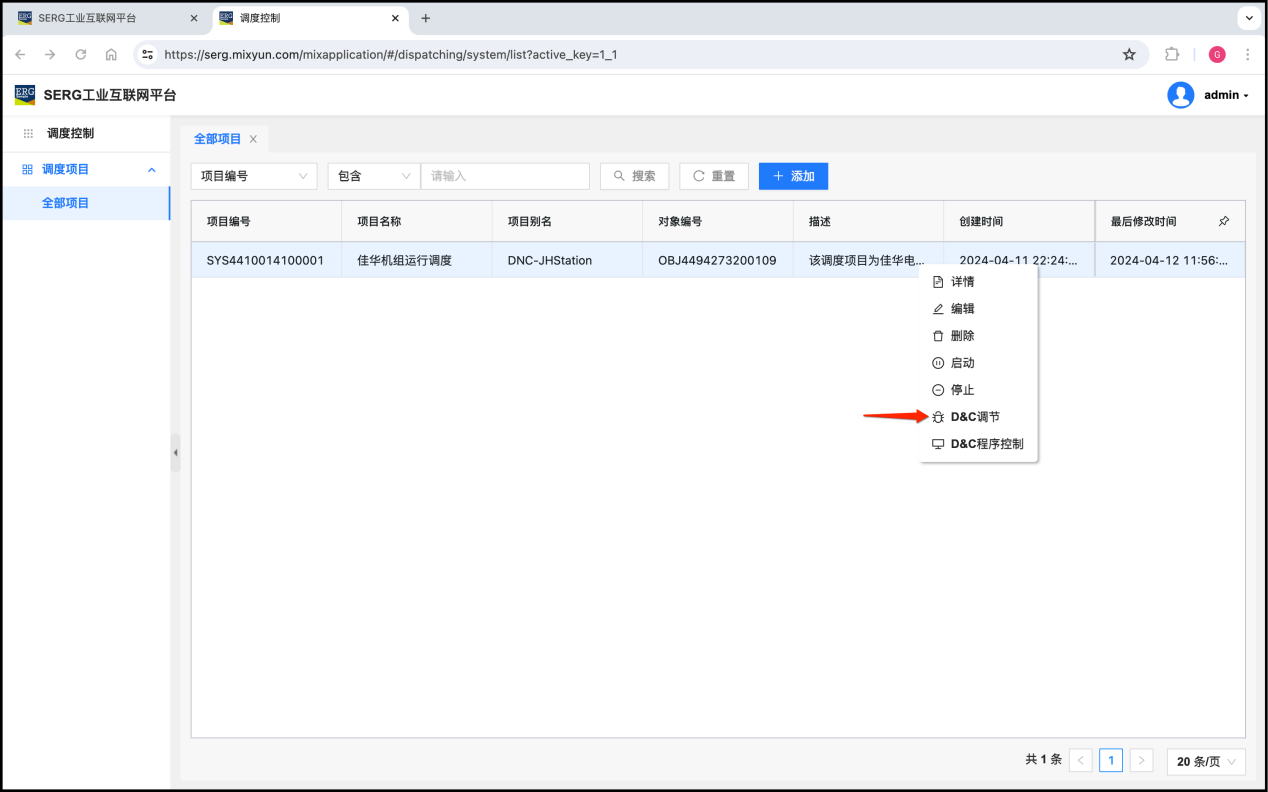Select D&C调节 in the context menu
Screen dimensions: 1268x792
[974, 417]
